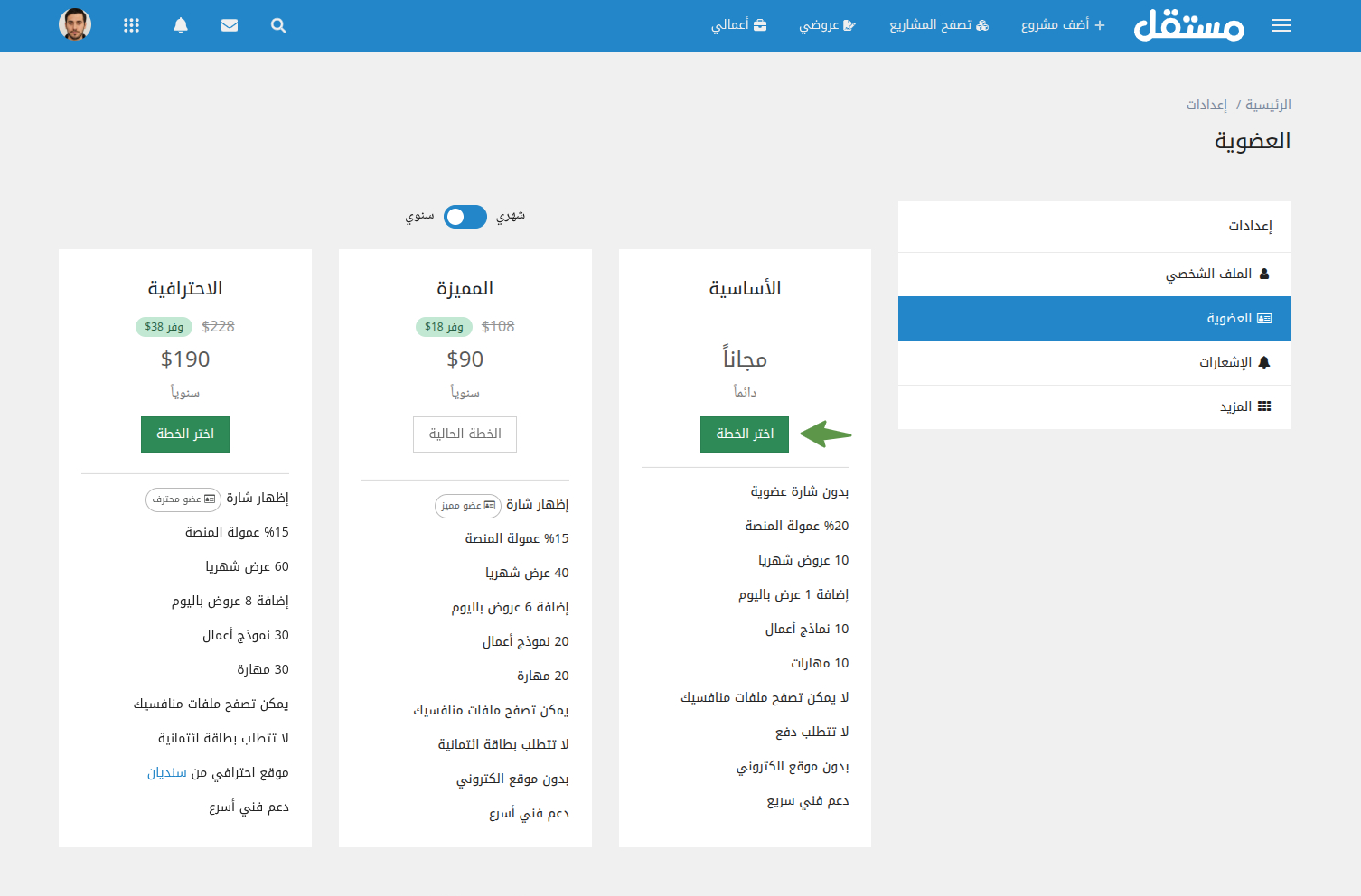Click the Mostaql logo
This screenshot has height=896, width=1361.
tap(1188, 25)
